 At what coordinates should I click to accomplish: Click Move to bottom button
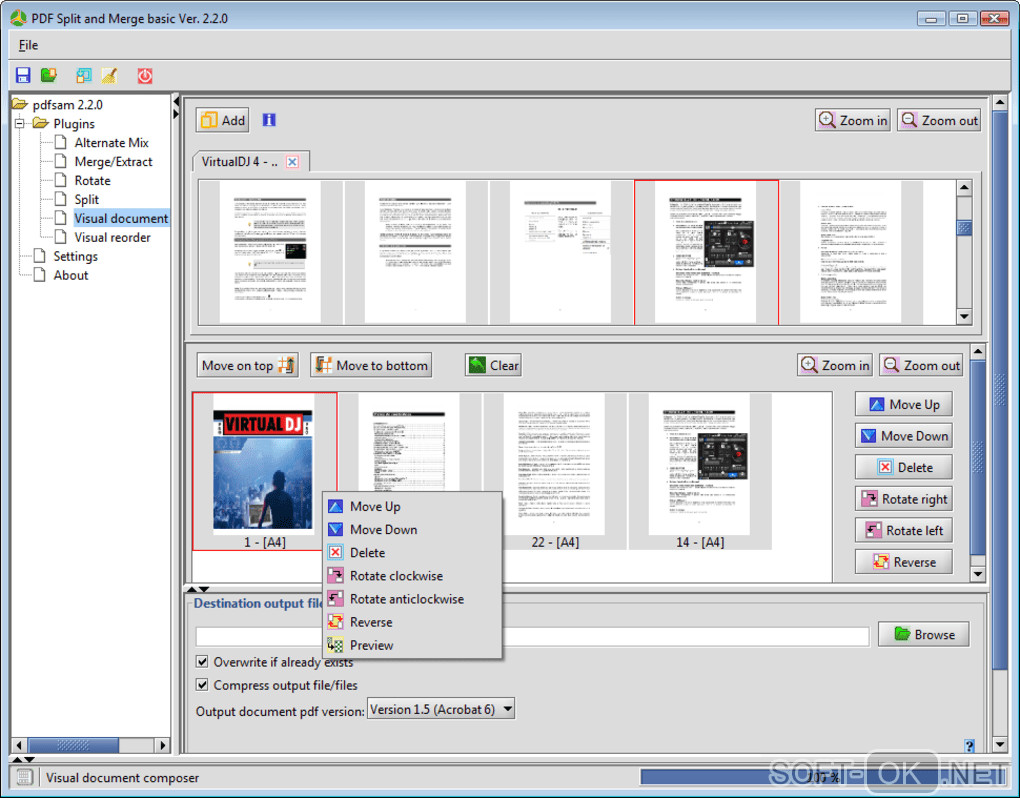click(371, 366)
